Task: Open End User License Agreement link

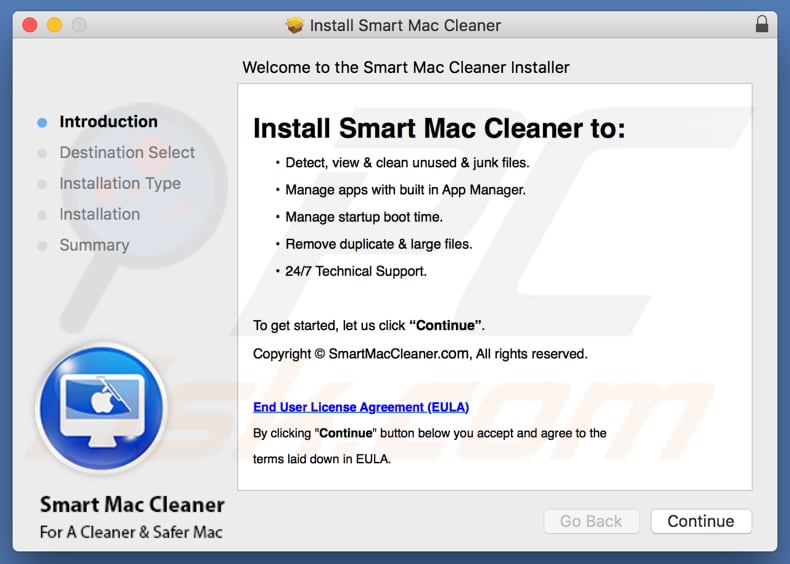Action: [361, 407]
